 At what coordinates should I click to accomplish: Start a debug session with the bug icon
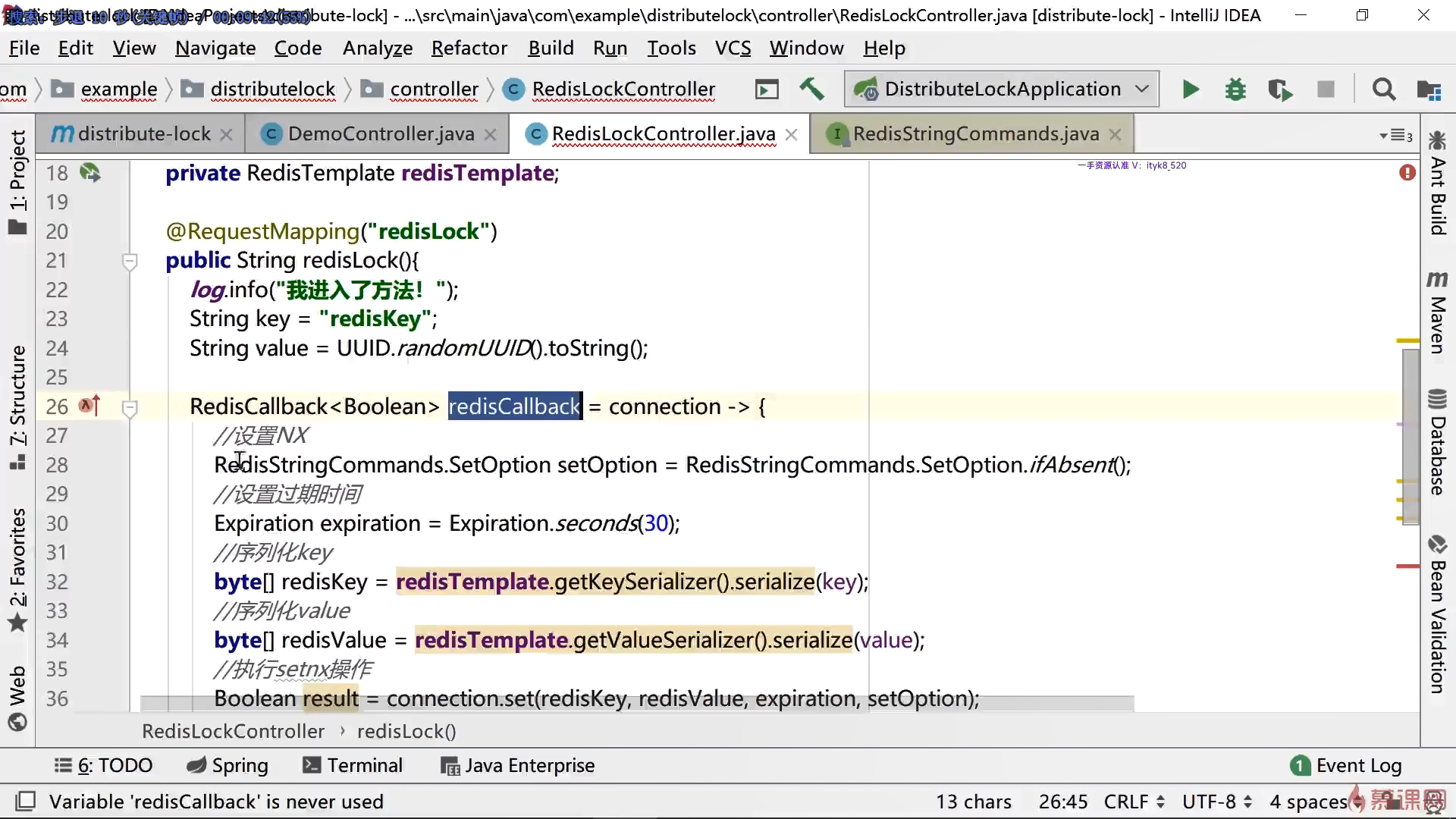1235,89
